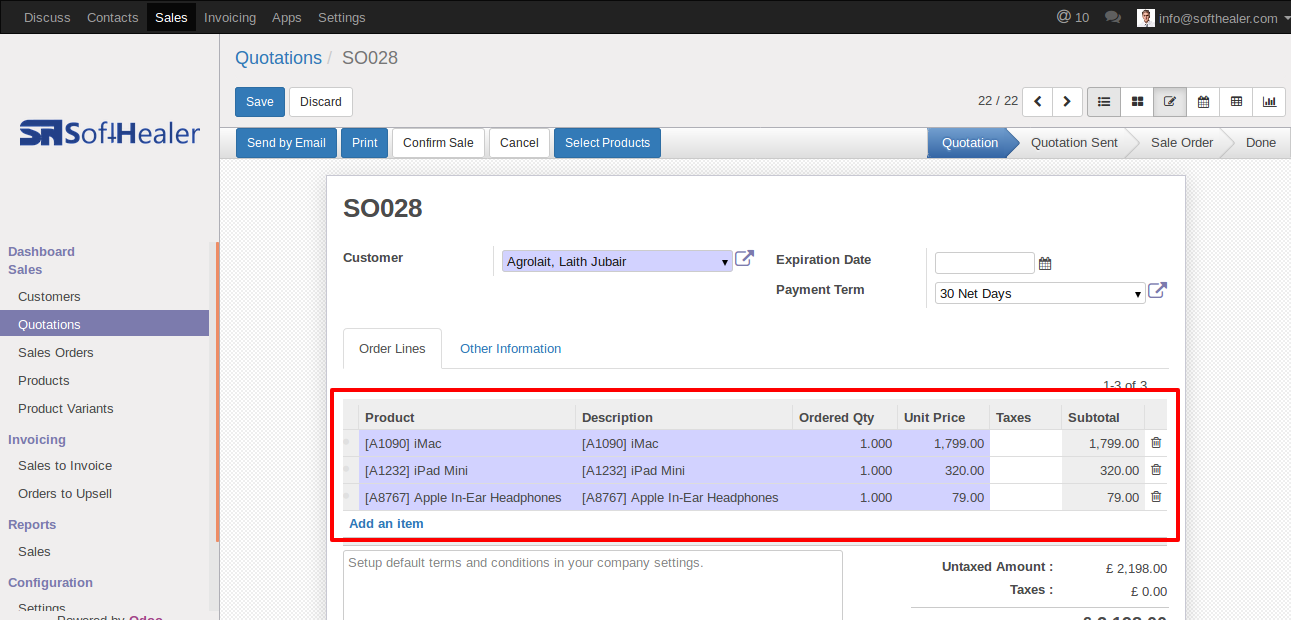Click the terms and conditions textarea

(x=593, y=585)
